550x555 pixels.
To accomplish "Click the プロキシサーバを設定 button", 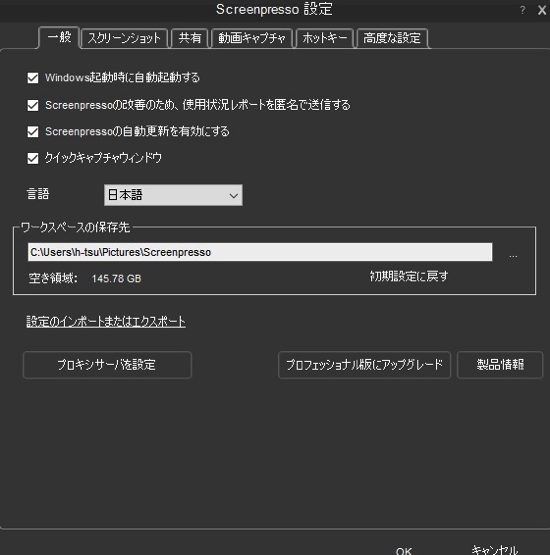I will point(107,365).
